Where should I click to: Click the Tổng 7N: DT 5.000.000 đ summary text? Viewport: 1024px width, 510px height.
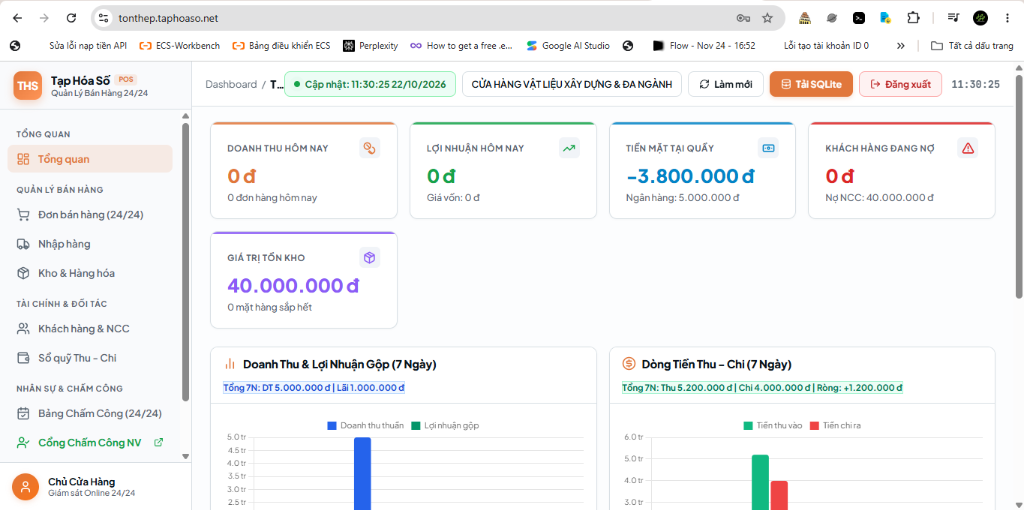tap(314, 387)
